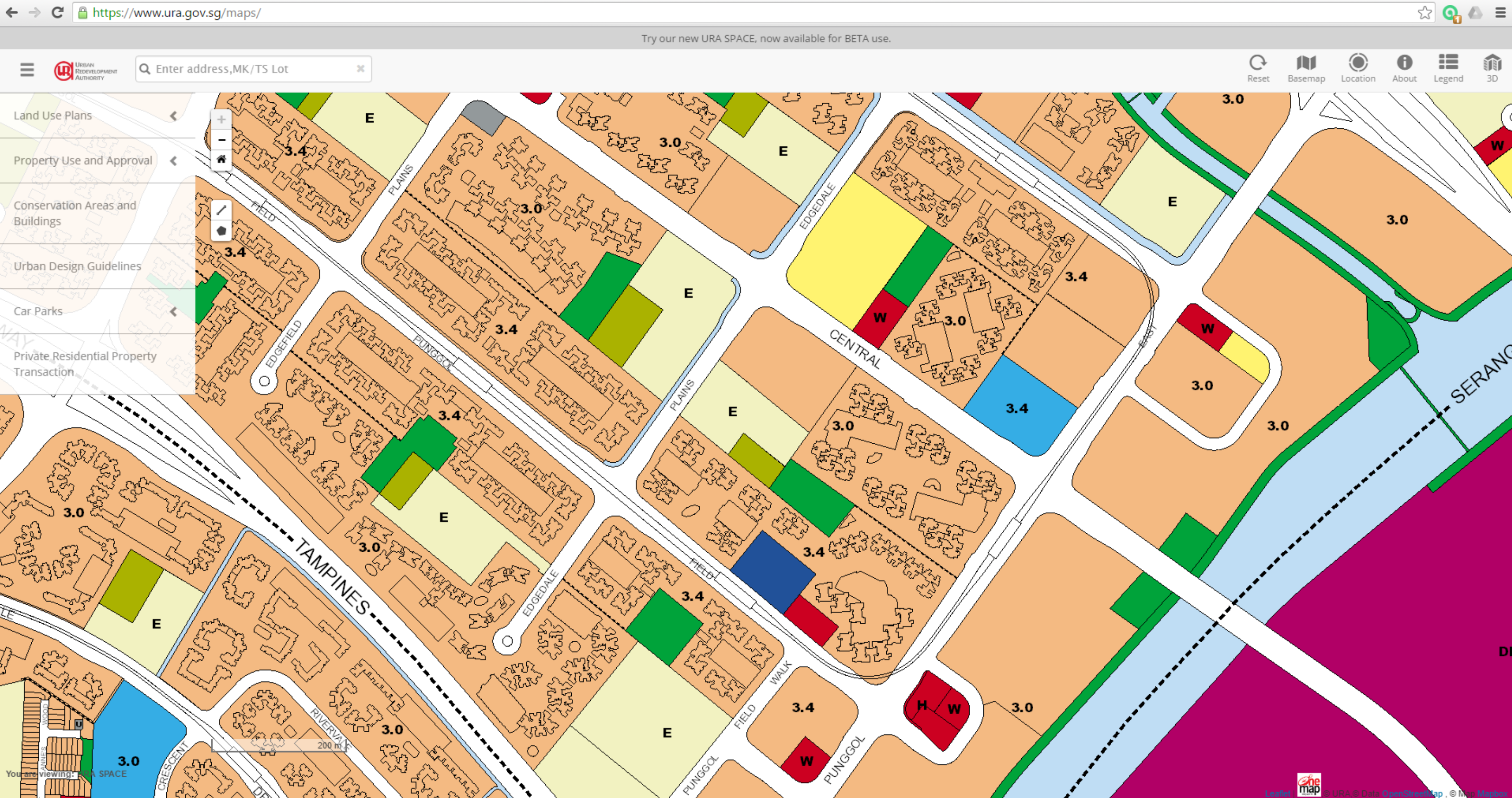1512x798 pixels.
Task: Select the line measurement tool
Action: [x=221, y=210]
